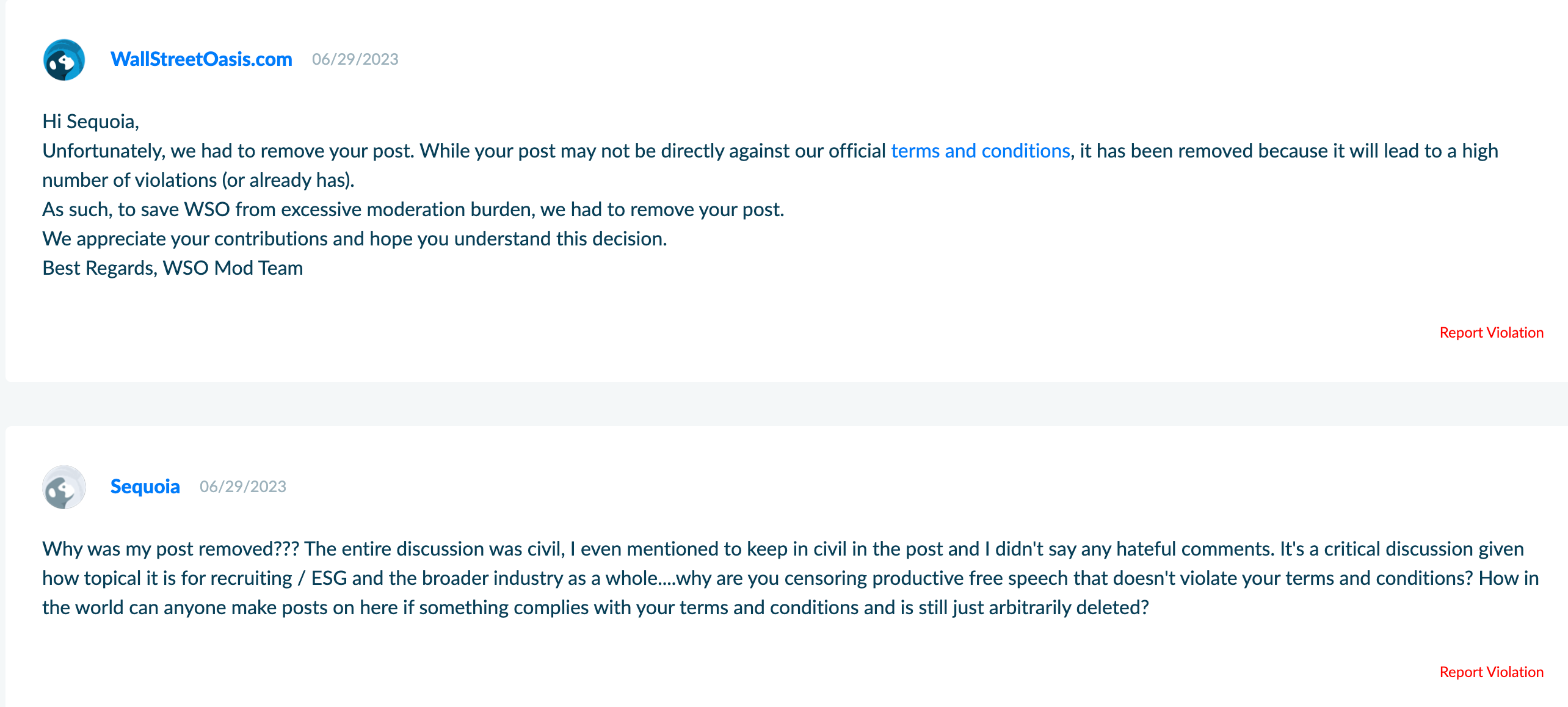Click the "Hi Sequoia," greeting line
Image resolution: width=1568 pixels, height=707 pixels.
tap(90, 121)
